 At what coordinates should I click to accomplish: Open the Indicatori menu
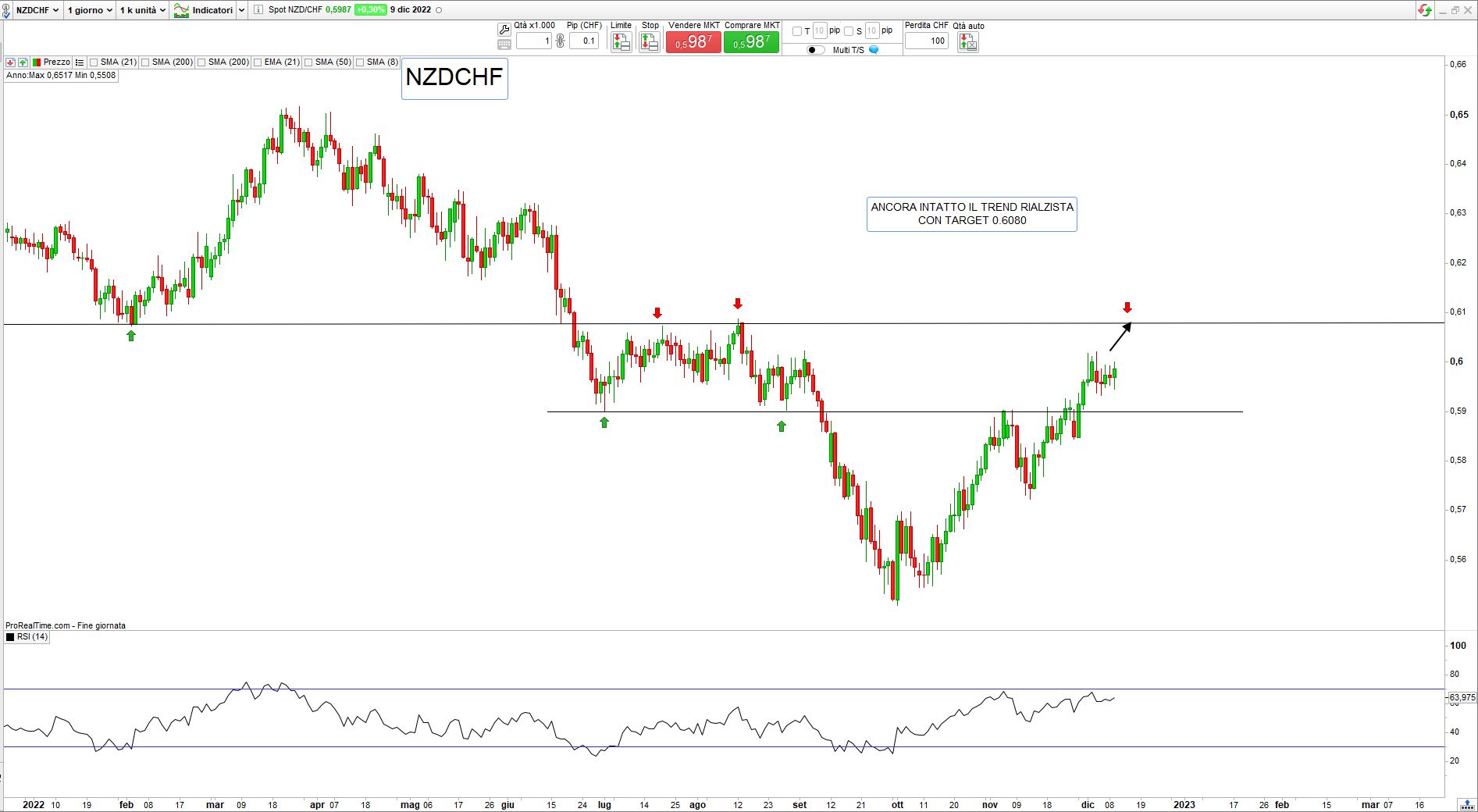208,10
